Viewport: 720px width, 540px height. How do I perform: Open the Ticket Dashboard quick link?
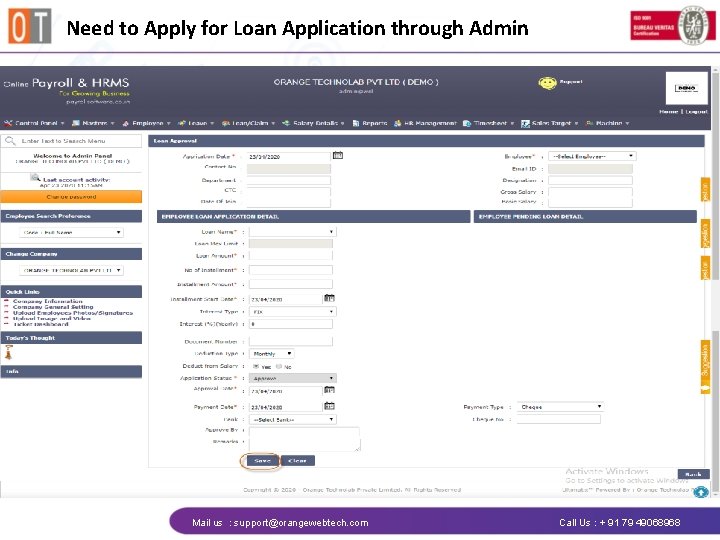tap(40, 324)
